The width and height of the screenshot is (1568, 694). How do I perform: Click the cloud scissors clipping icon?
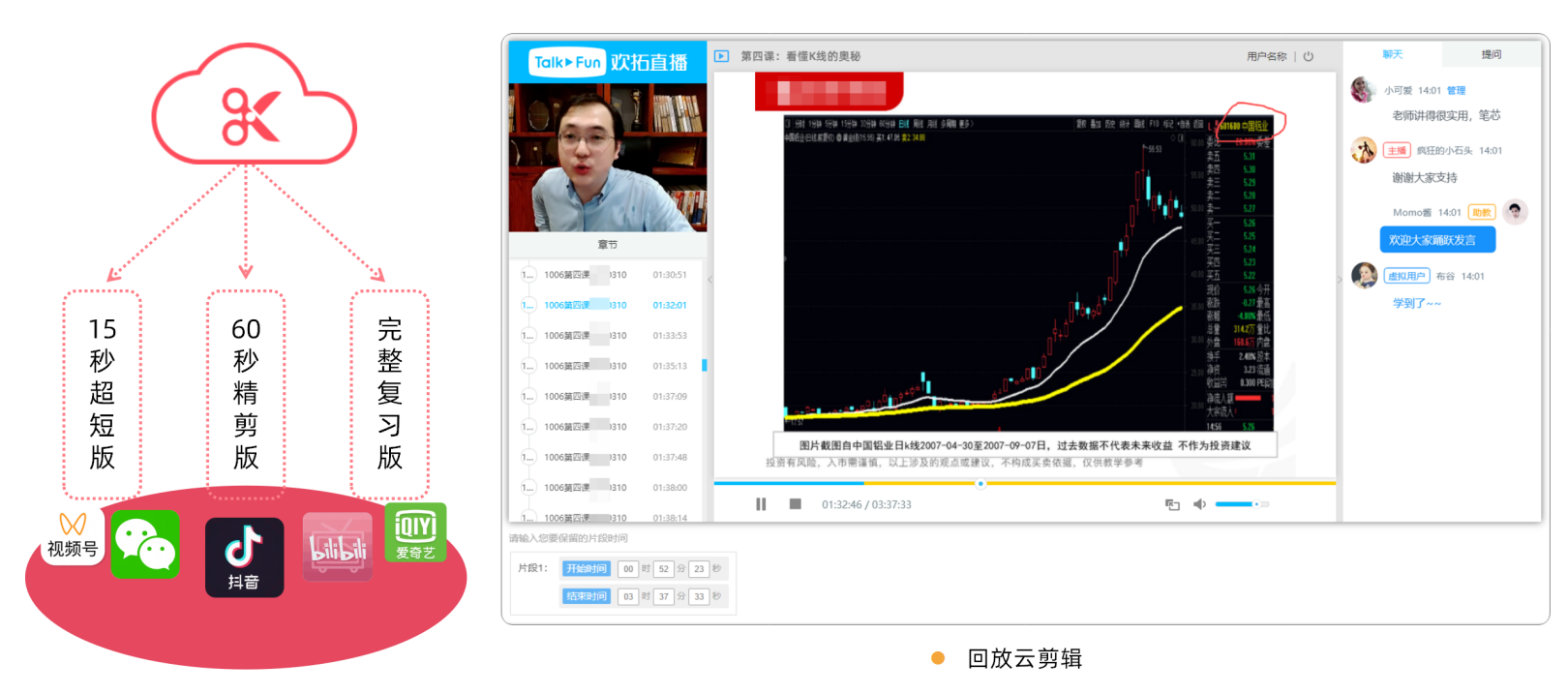click(254, 105)
